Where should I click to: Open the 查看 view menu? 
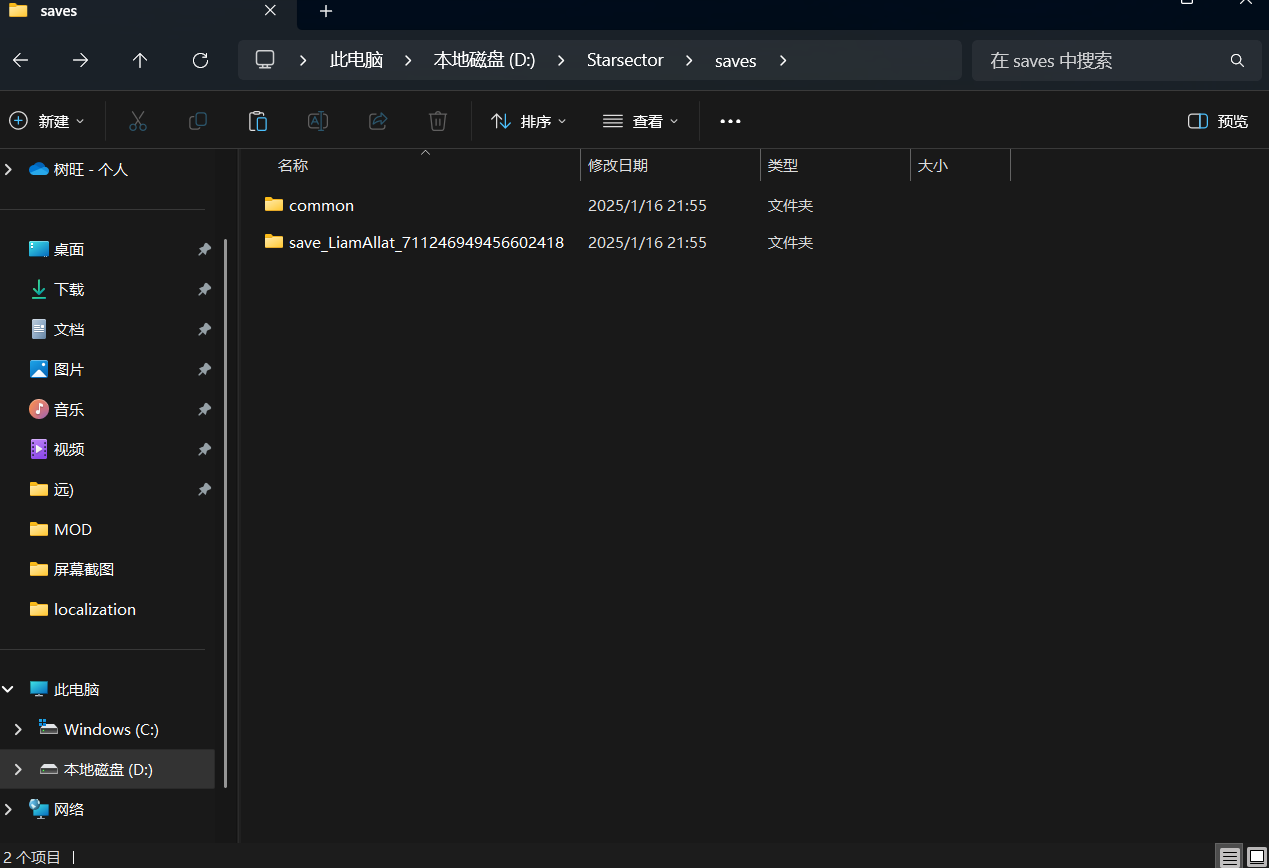(x=641, y=121)
